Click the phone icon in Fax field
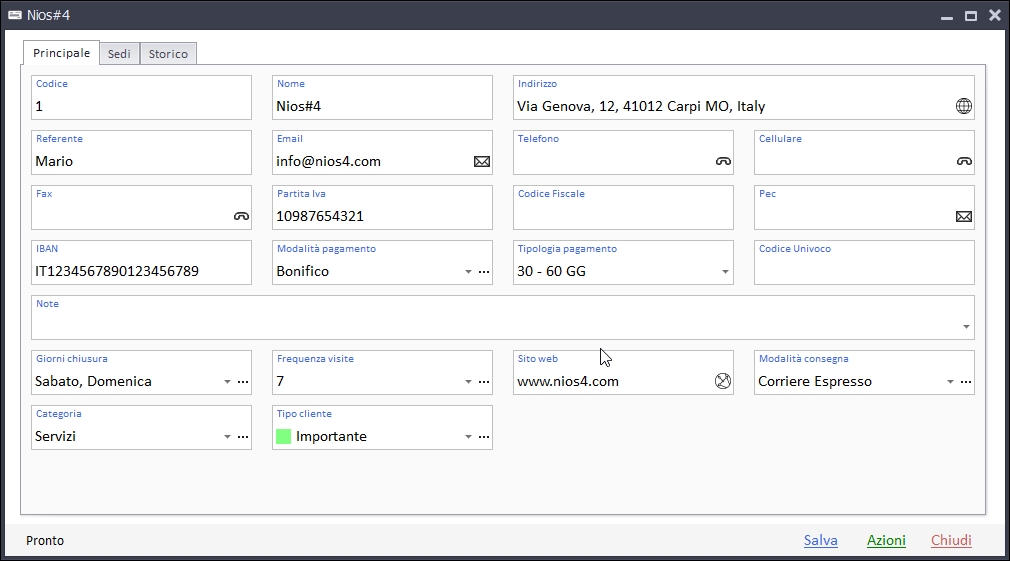The height and width of the screenshot is (561, 1010). click(241, 216)
